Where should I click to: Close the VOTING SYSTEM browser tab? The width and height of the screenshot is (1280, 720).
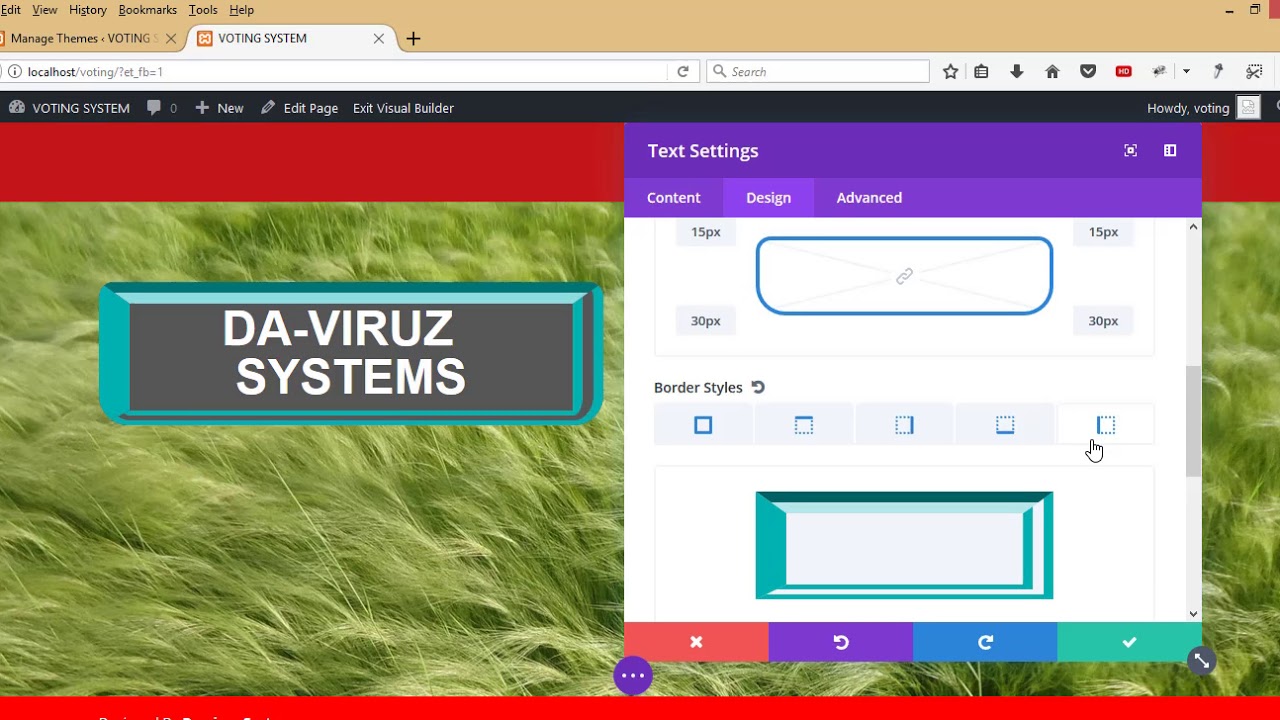(x=379, y=38)
